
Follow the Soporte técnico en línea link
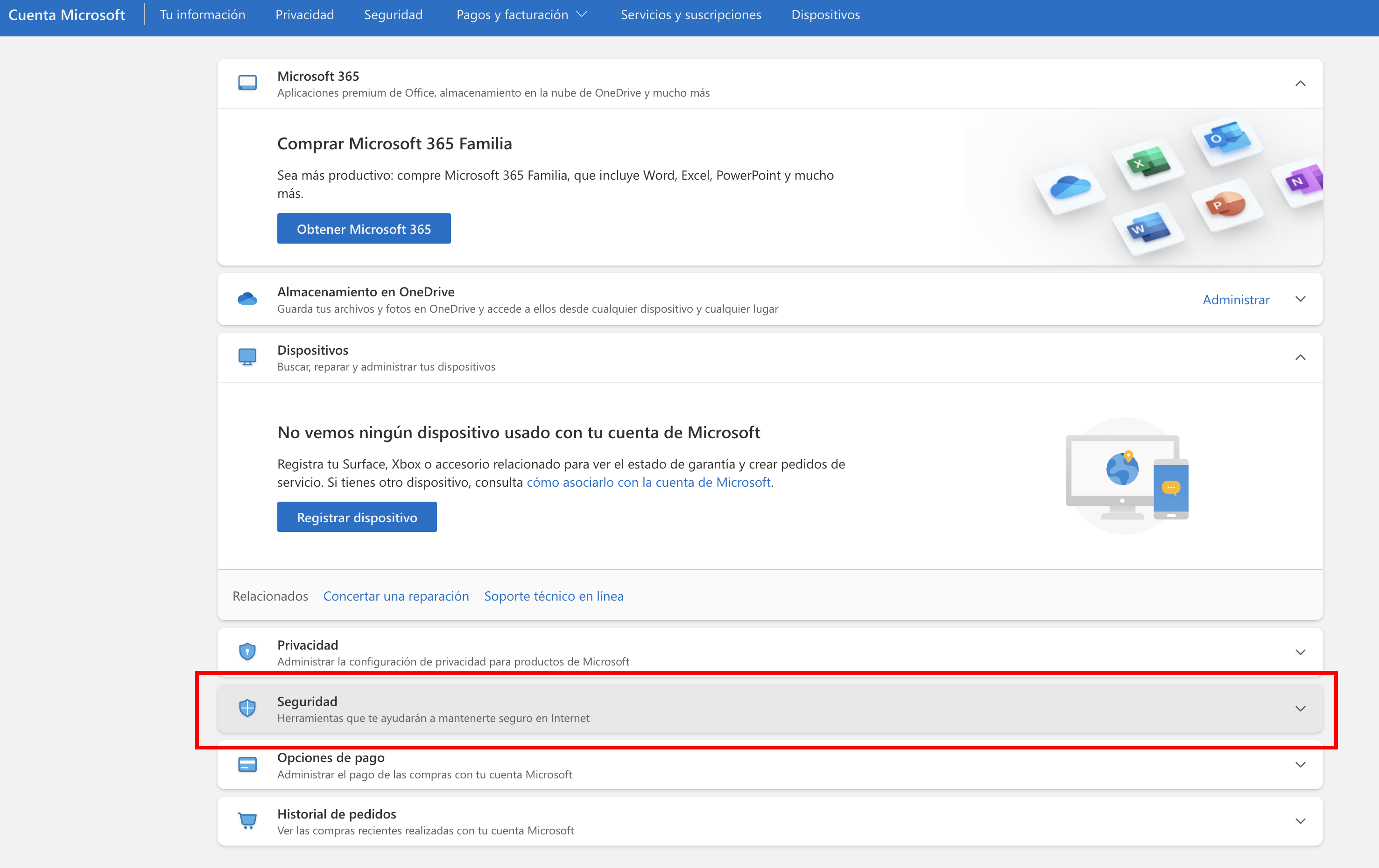553,596
